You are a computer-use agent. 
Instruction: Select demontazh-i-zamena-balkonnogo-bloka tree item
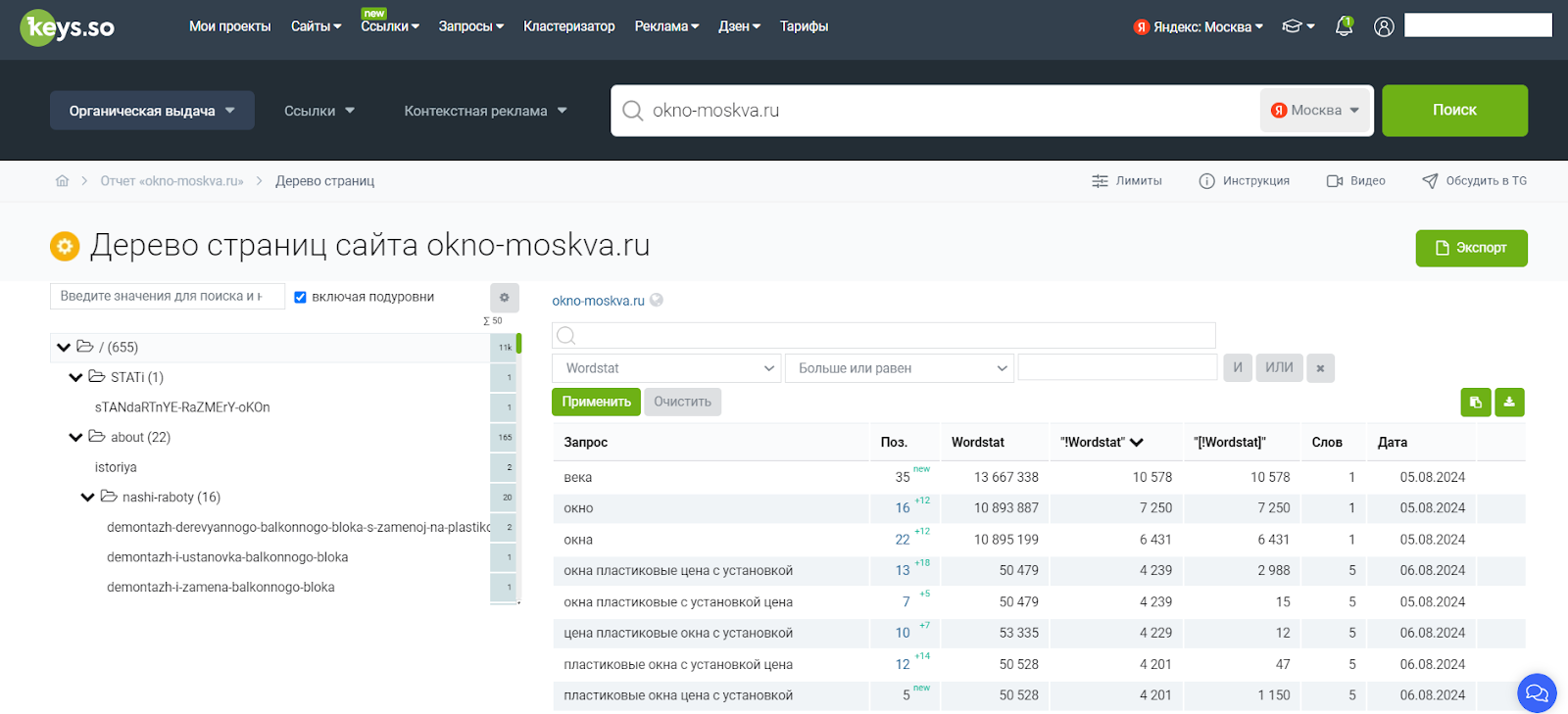tap(220, 588)
